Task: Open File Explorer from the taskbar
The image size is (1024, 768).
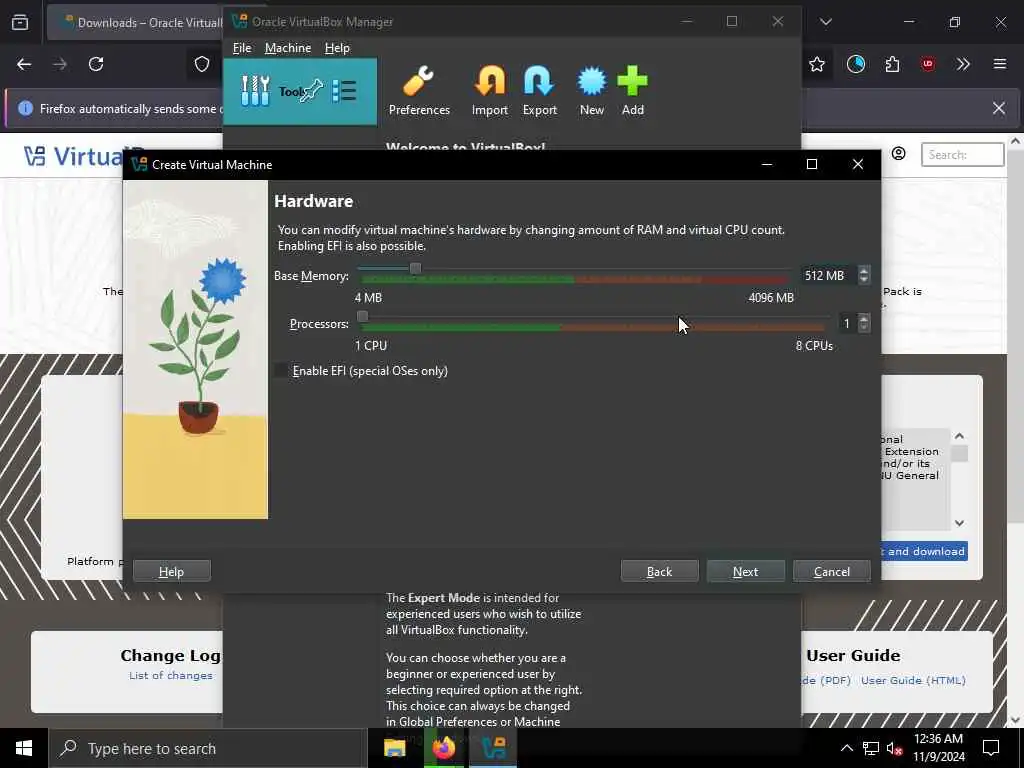Action: [x=394, y=748]
